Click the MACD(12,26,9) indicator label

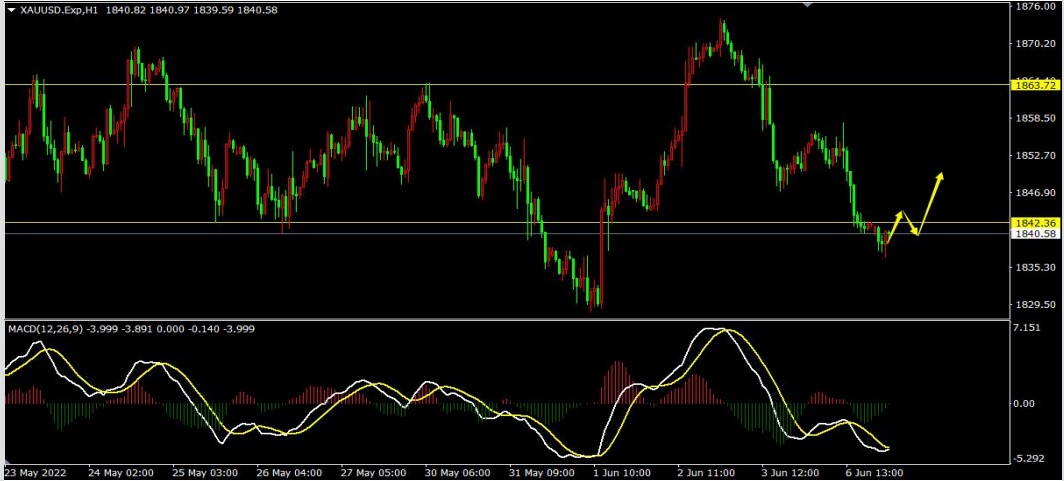pos(45,328)
